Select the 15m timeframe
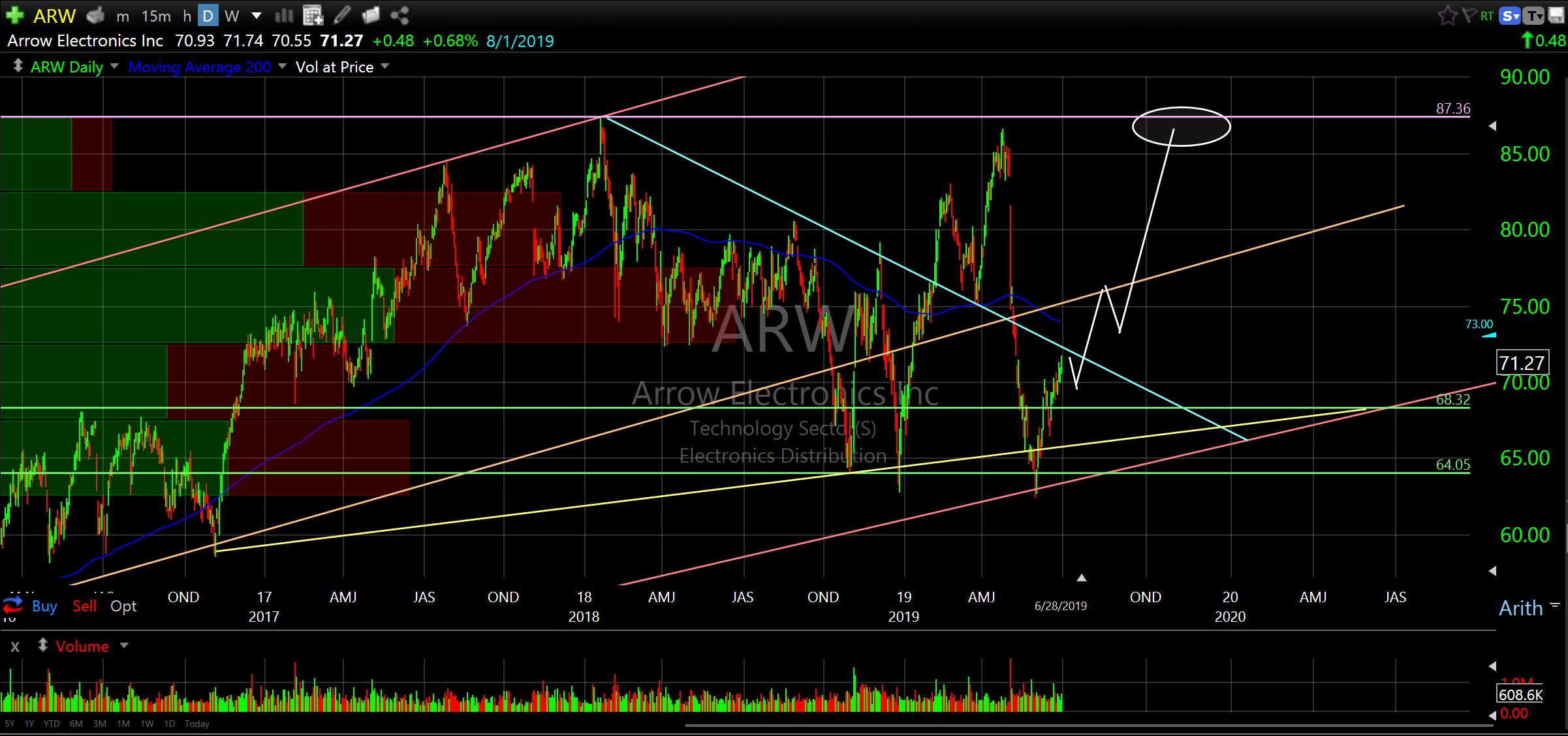1568x736 pixels. click(156, 16)
